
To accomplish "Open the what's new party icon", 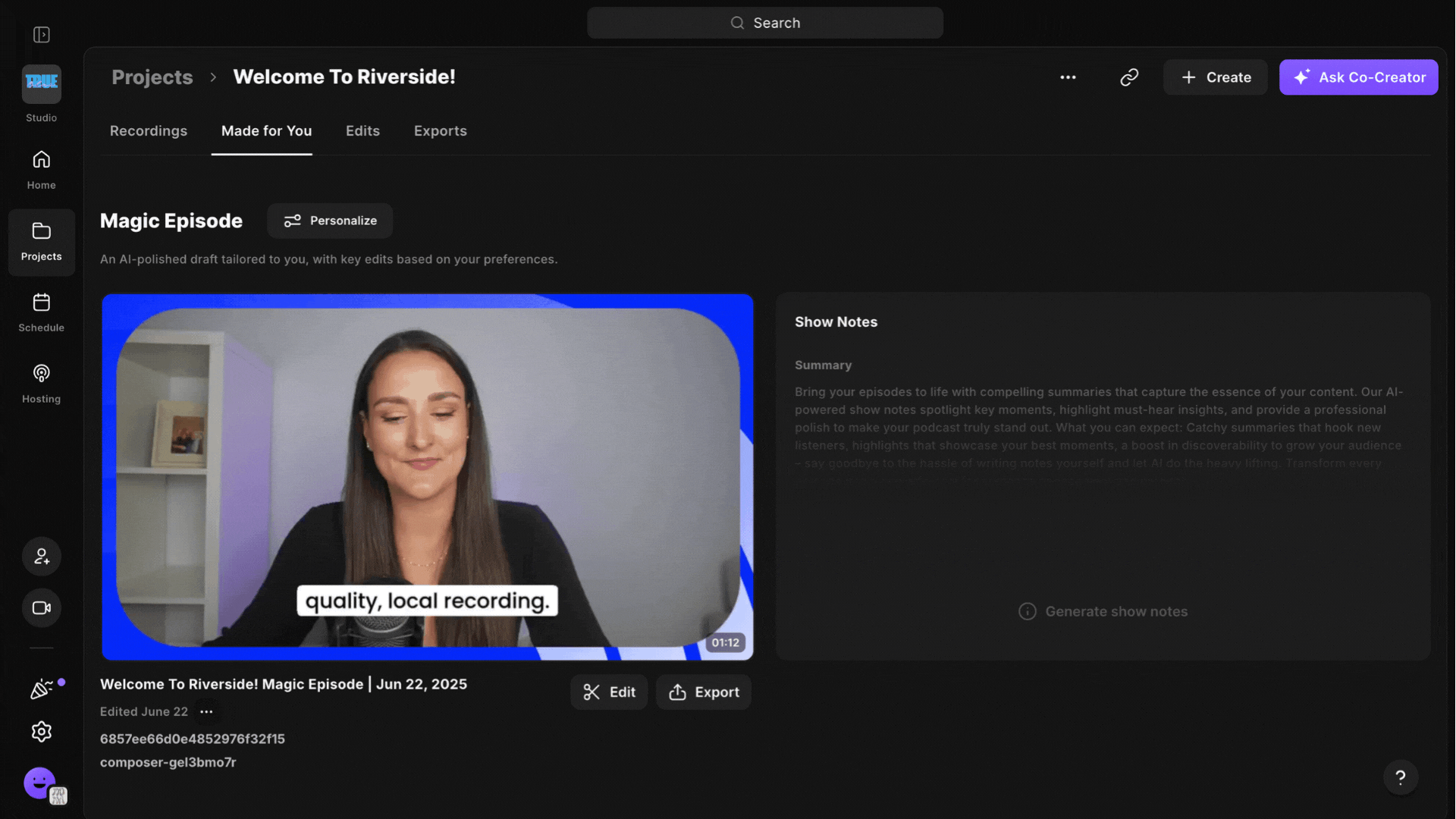I will point(42,689).
